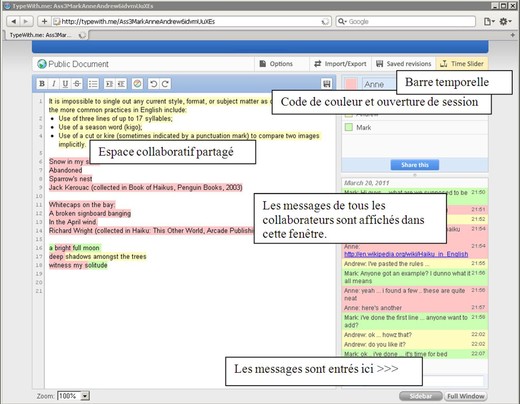Indent the selected line

[x=109, y=84]
